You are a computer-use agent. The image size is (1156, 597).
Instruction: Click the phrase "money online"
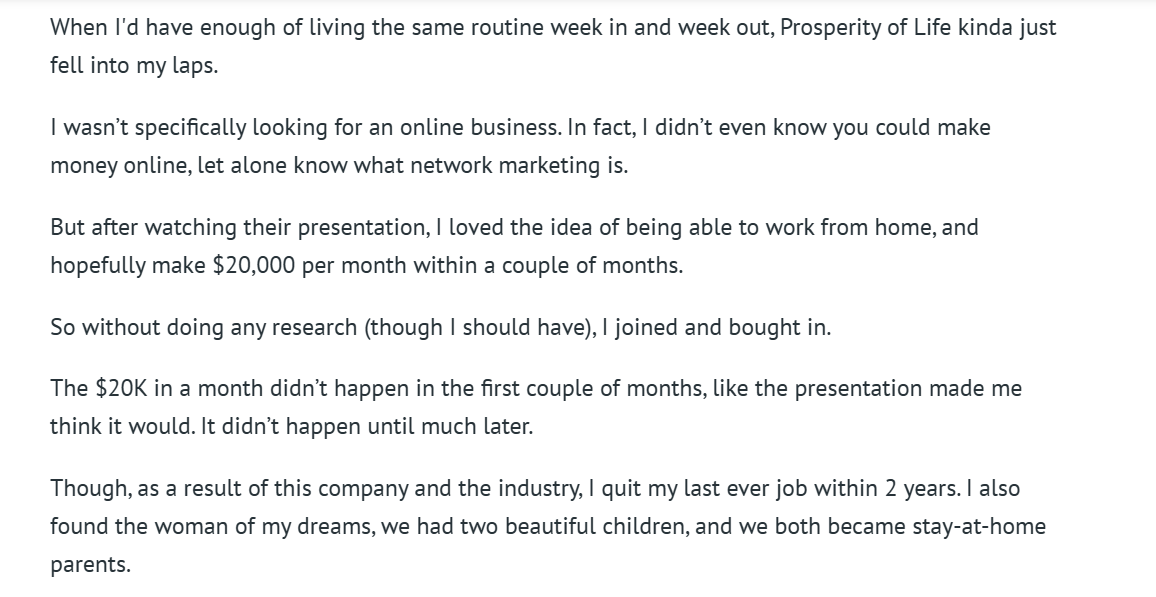(x=118, y=165)
